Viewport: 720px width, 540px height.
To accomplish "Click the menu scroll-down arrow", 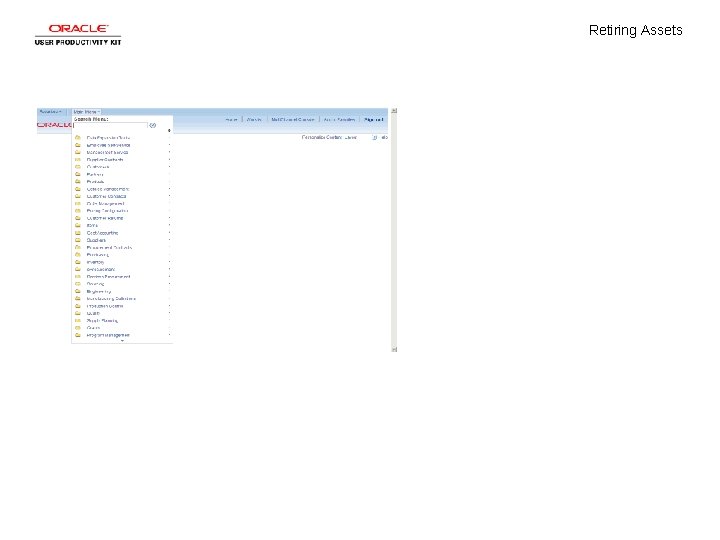I will click(122, 341).
